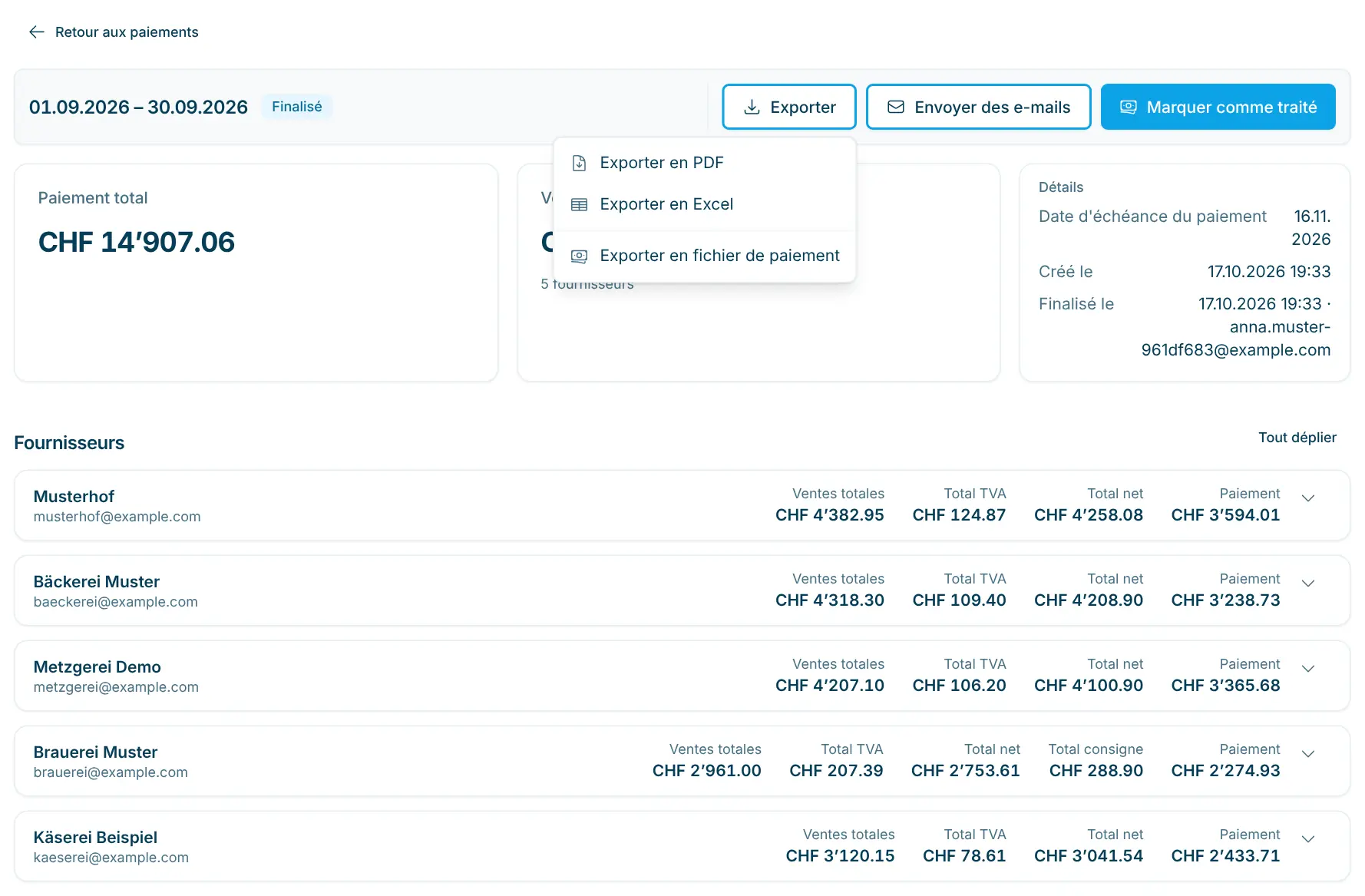
Task: Click the banknote icon in Marquer comme traité
Action: (x=1128, y=107)
